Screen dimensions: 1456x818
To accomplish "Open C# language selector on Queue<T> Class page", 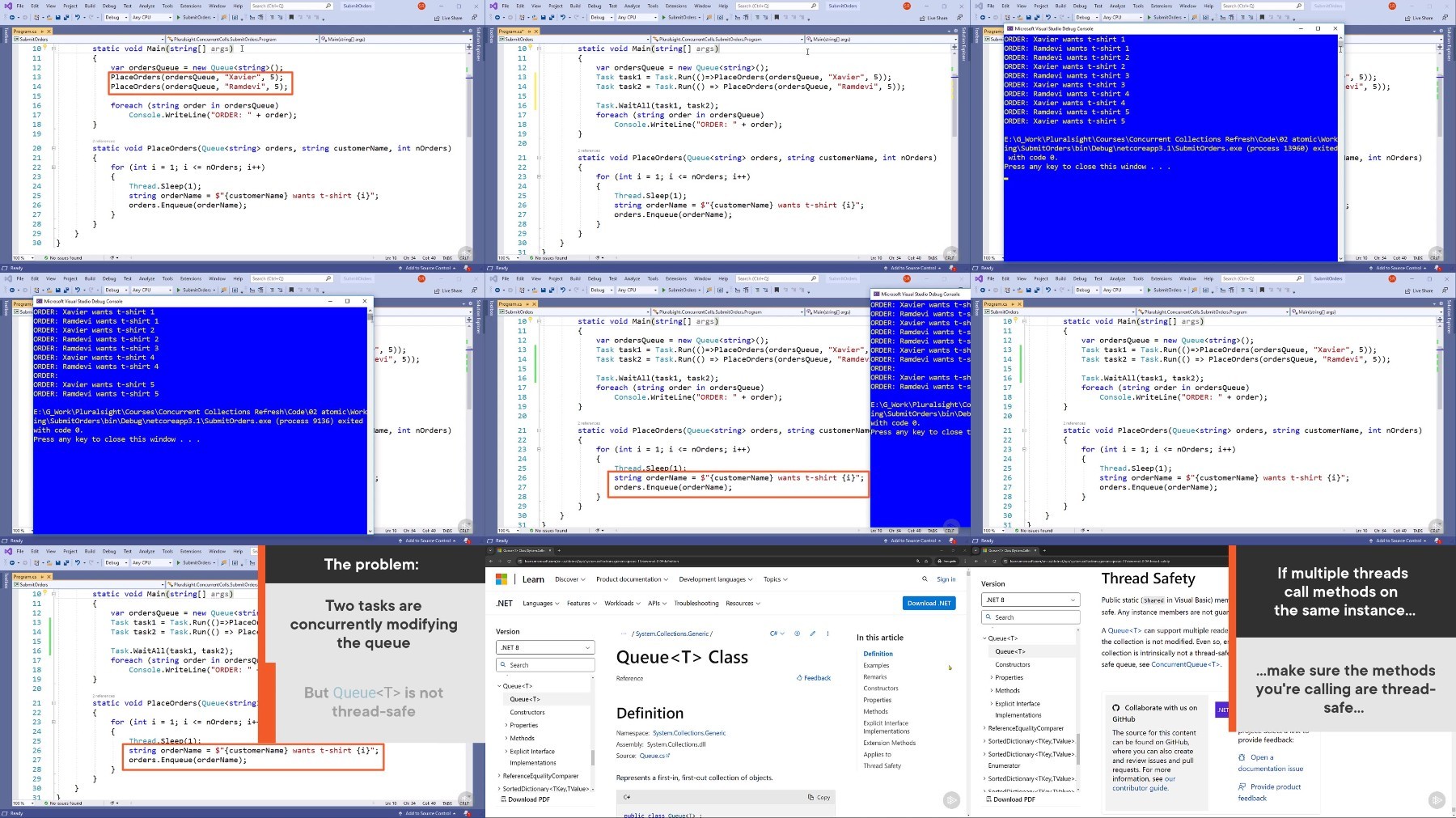I will 777,634.
